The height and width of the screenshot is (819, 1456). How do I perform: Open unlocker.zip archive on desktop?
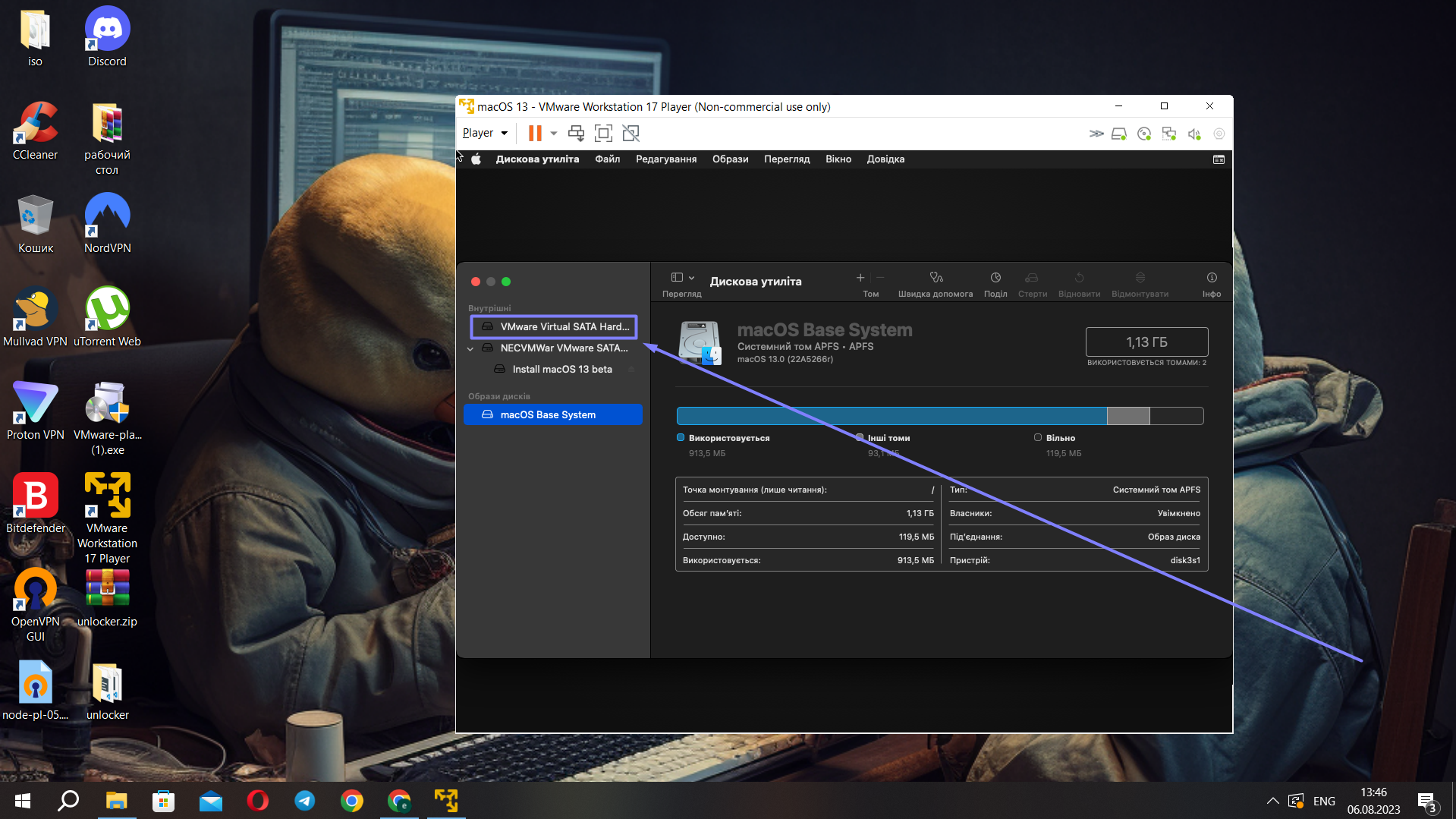[x=107, y=598]
